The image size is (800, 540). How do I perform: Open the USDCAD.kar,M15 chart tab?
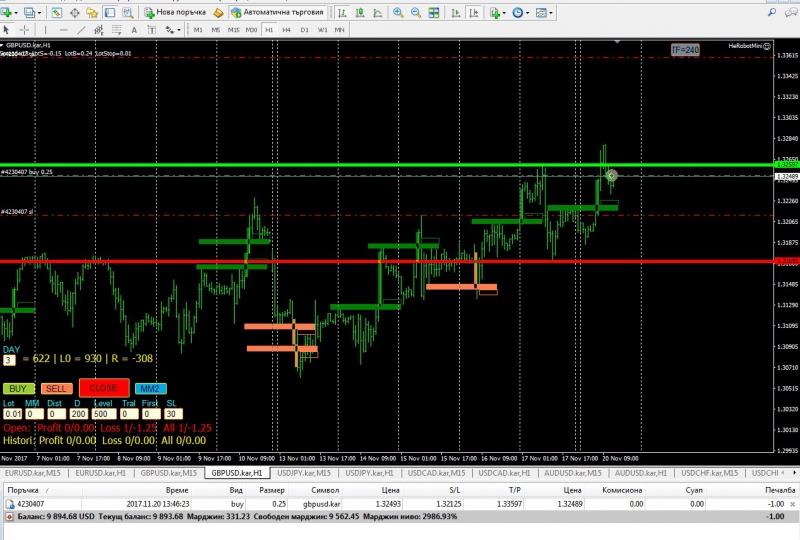pyautogui.click(x=436, y=473)
